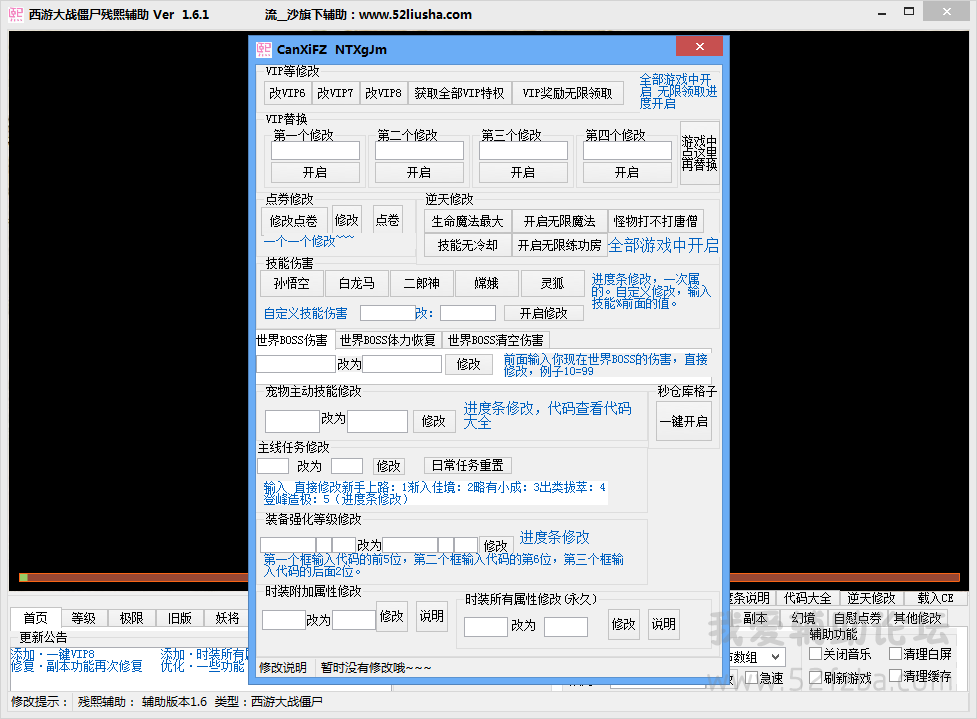
Task: Open 旧版 tab in main window
Action: [179, 618]
